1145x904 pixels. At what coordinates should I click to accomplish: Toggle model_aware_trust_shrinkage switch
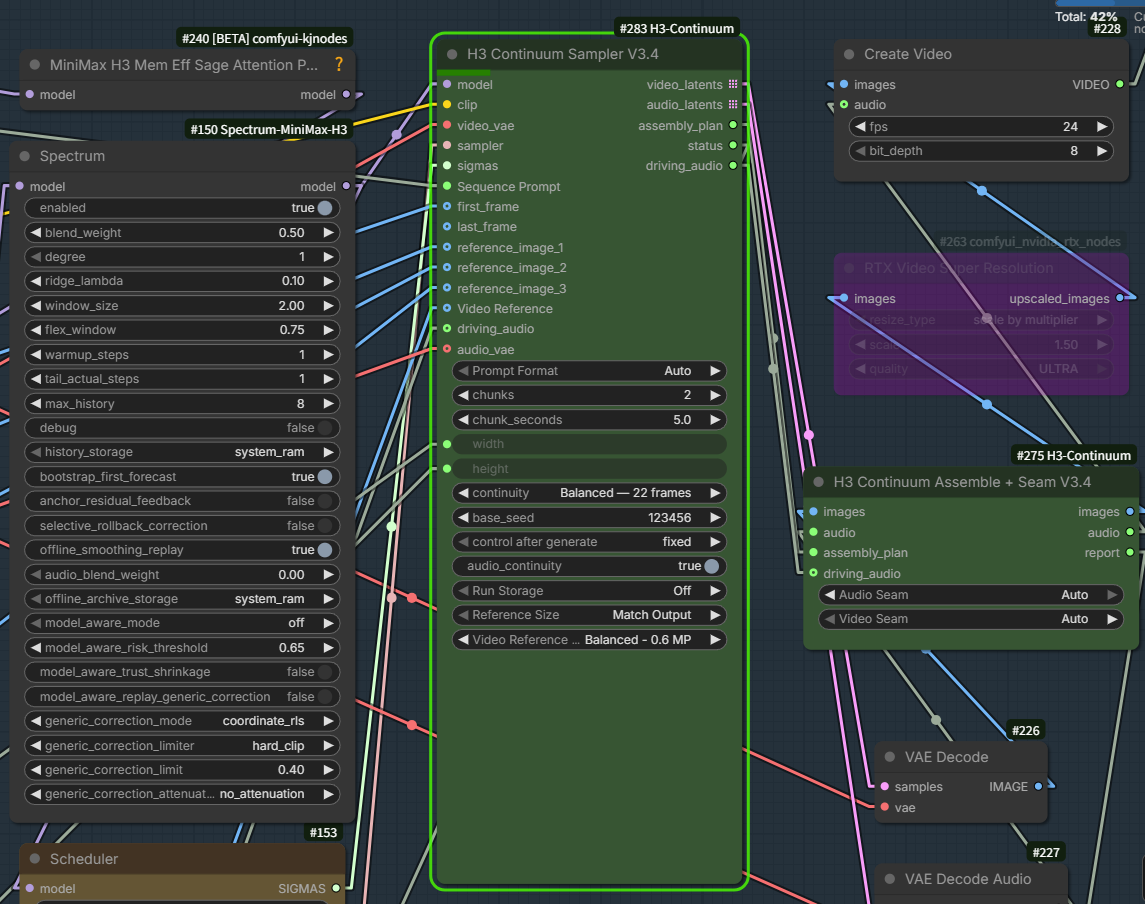click(x=325, y=672)
